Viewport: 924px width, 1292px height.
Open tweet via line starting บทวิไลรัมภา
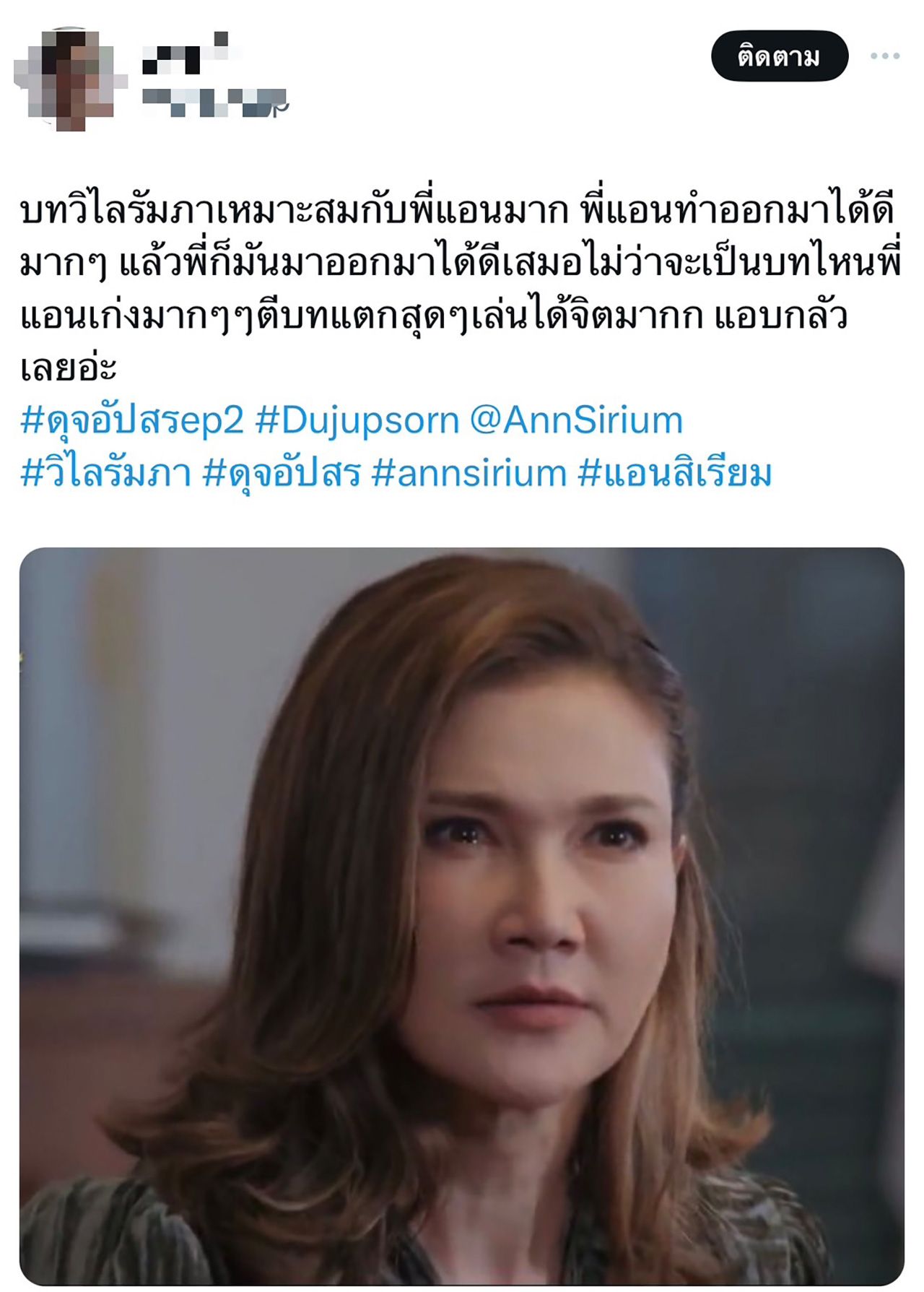click(458, 211)
